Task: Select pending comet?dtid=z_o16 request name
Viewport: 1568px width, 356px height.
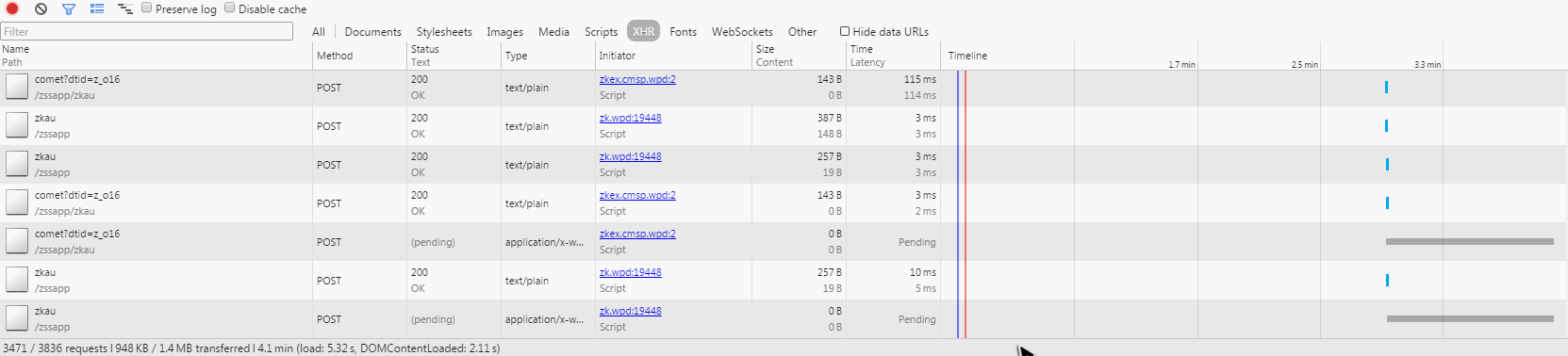Action: coord(77,234)
